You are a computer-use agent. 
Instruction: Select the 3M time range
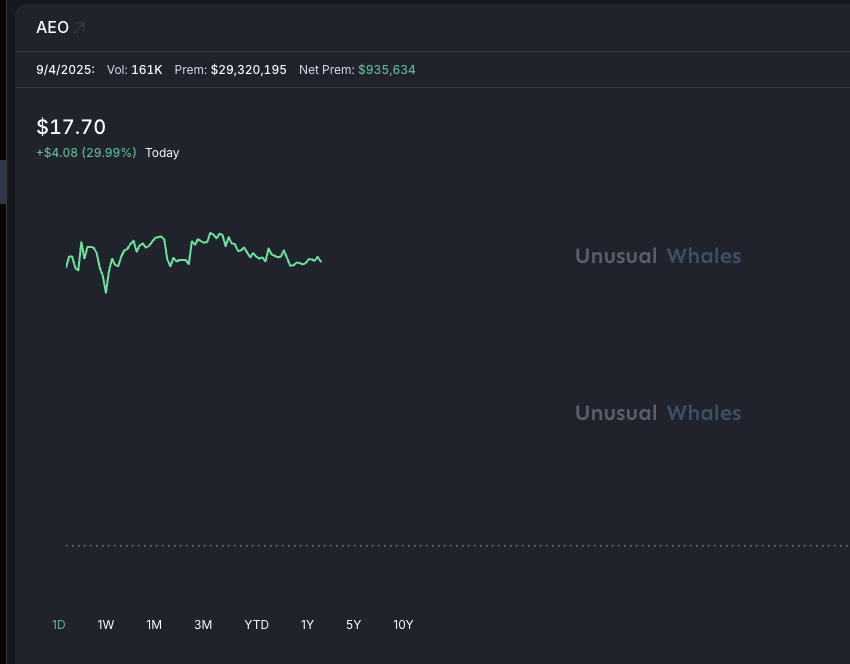[203, 625]
